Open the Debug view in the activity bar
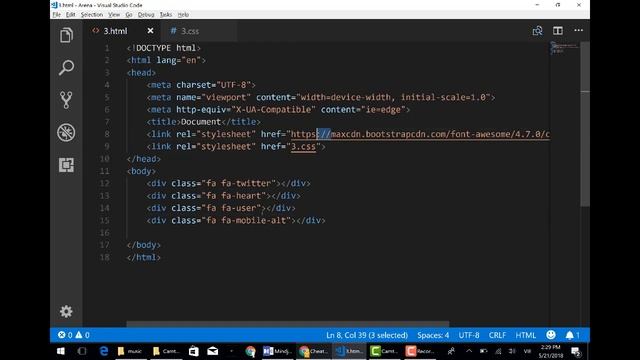 66,132
